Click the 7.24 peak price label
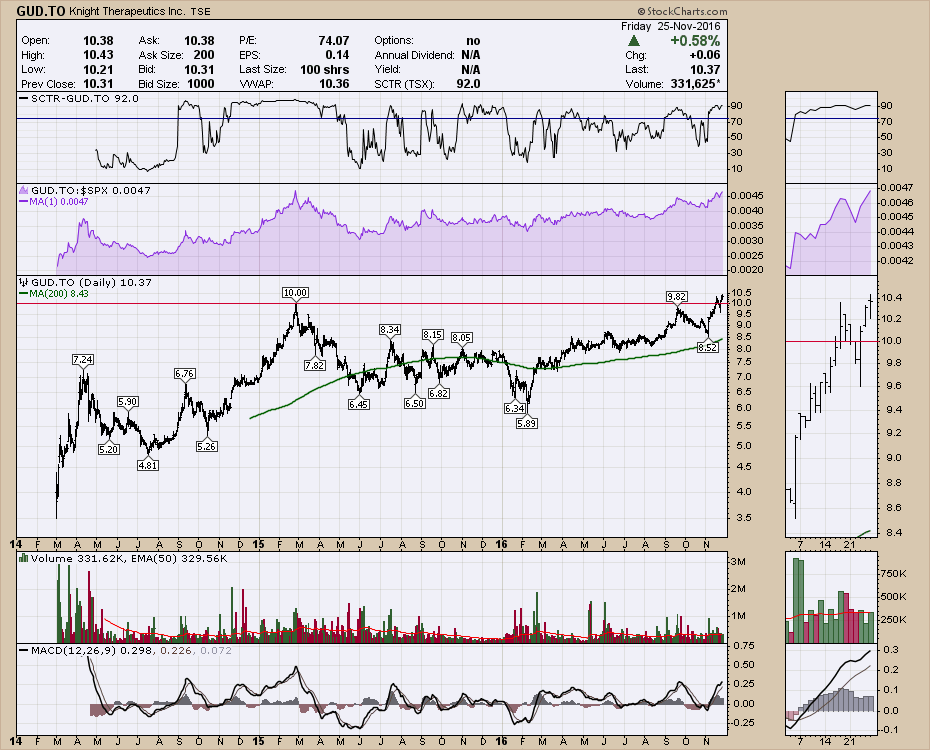The width and height of the screenshot is (930, 750). pos(83,359)
